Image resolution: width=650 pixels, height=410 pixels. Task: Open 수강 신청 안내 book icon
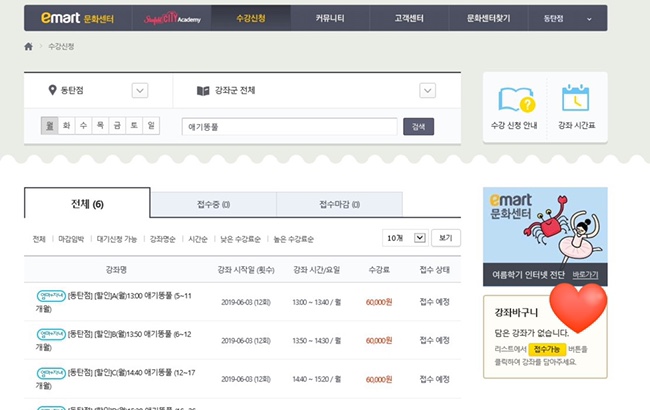[x=516, y=99]
